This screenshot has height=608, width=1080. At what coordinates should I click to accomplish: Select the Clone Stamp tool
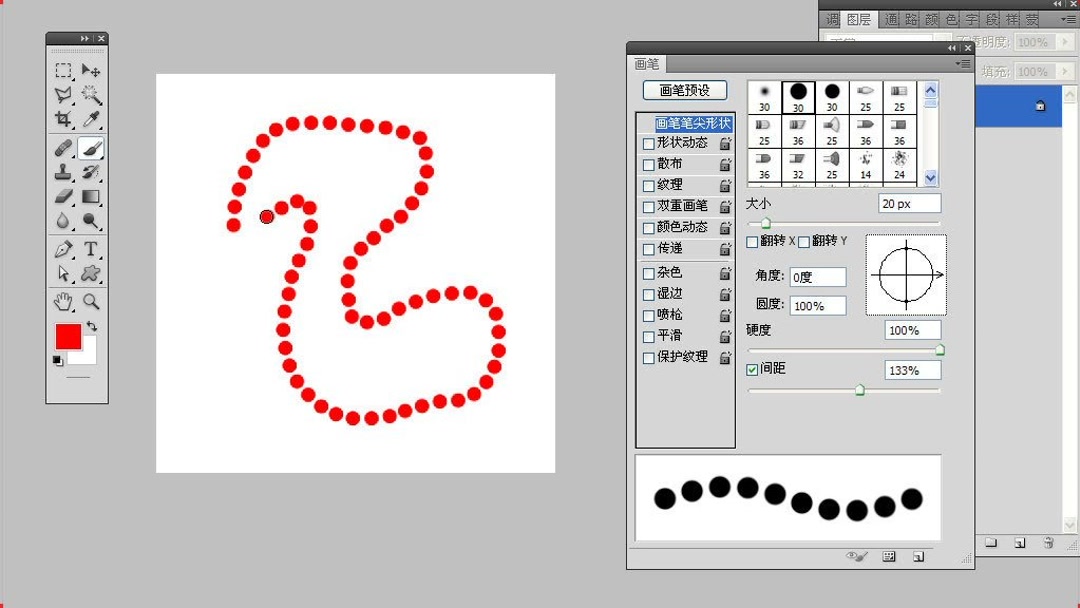(x=63, y=171)
